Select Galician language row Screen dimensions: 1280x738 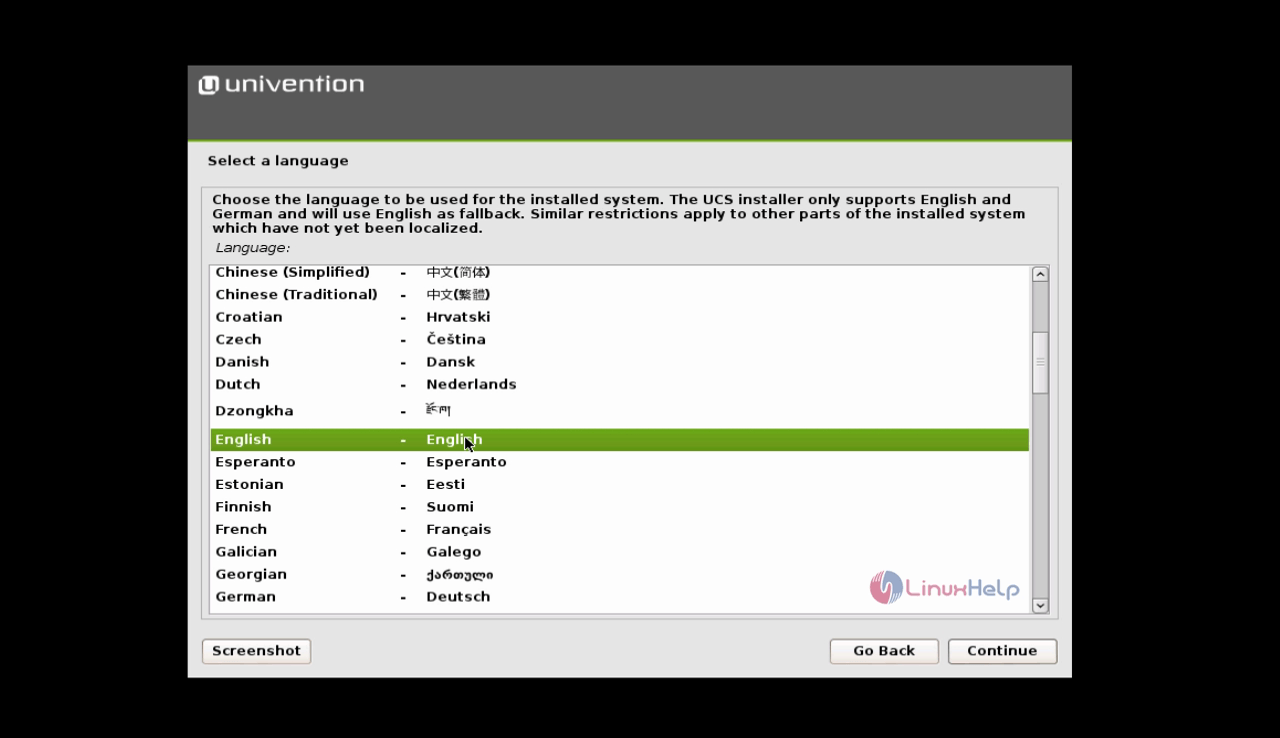pos(620,552)
